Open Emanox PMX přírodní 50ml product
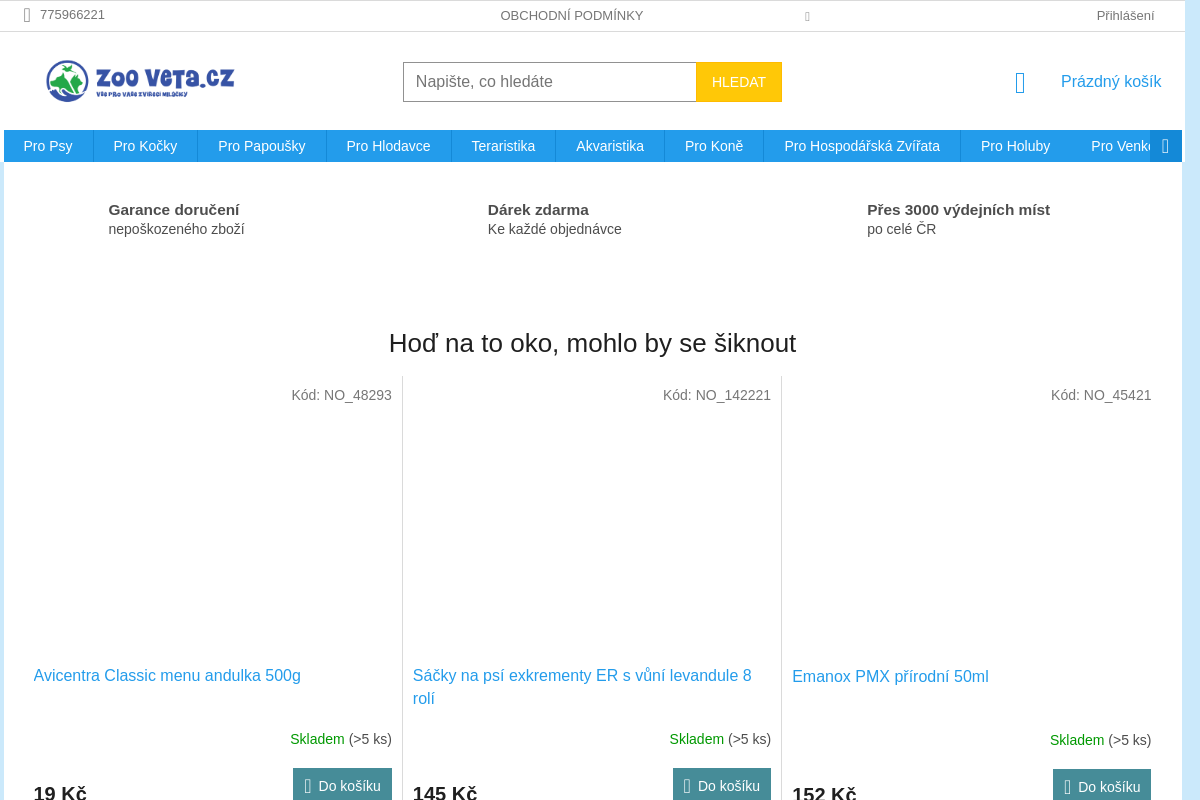 (890, 676)
